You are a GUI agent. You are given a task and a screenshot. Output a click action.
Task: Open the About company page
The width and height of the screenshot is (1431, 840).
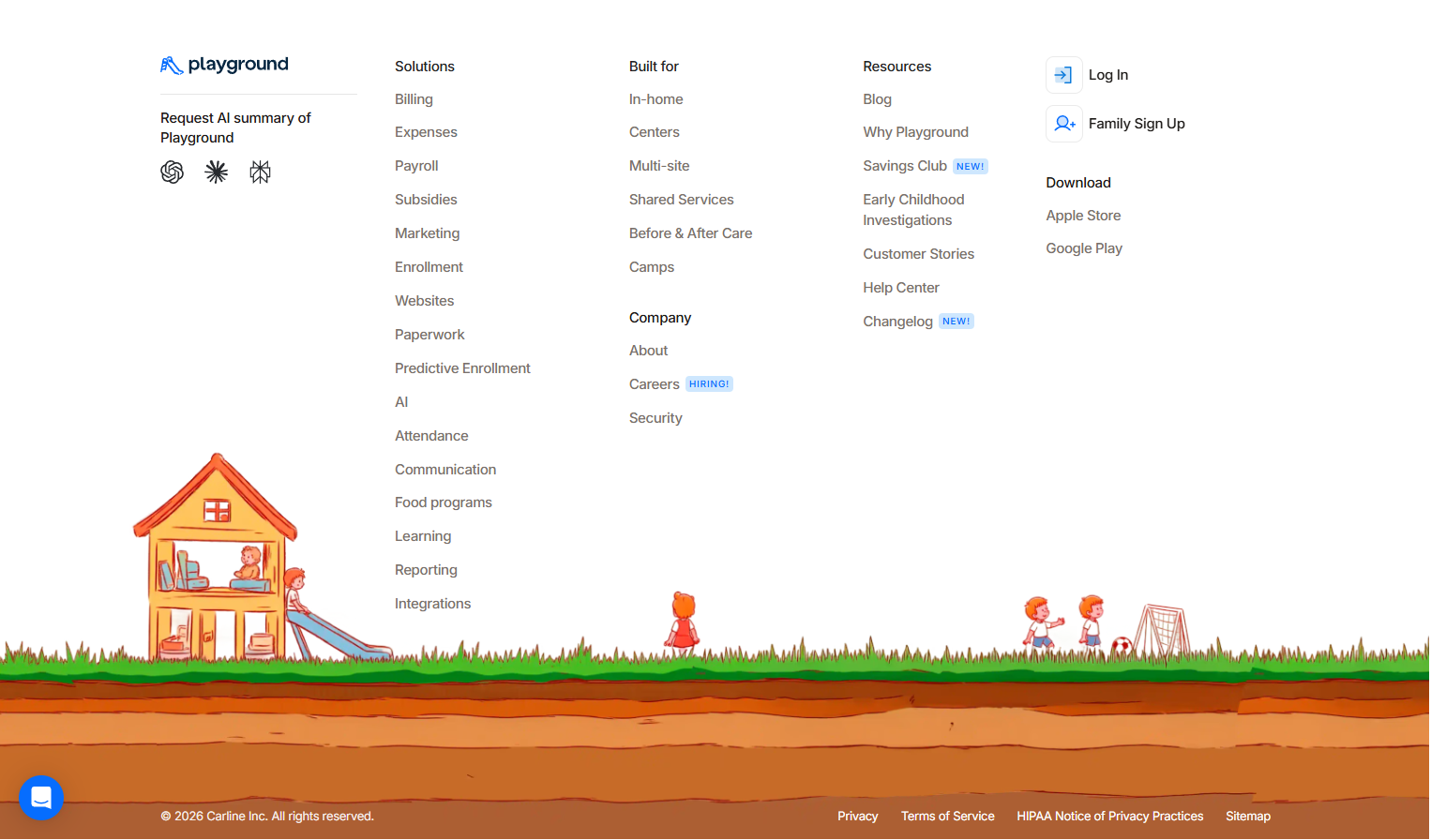pyautogui.click(x=648, y=351)
